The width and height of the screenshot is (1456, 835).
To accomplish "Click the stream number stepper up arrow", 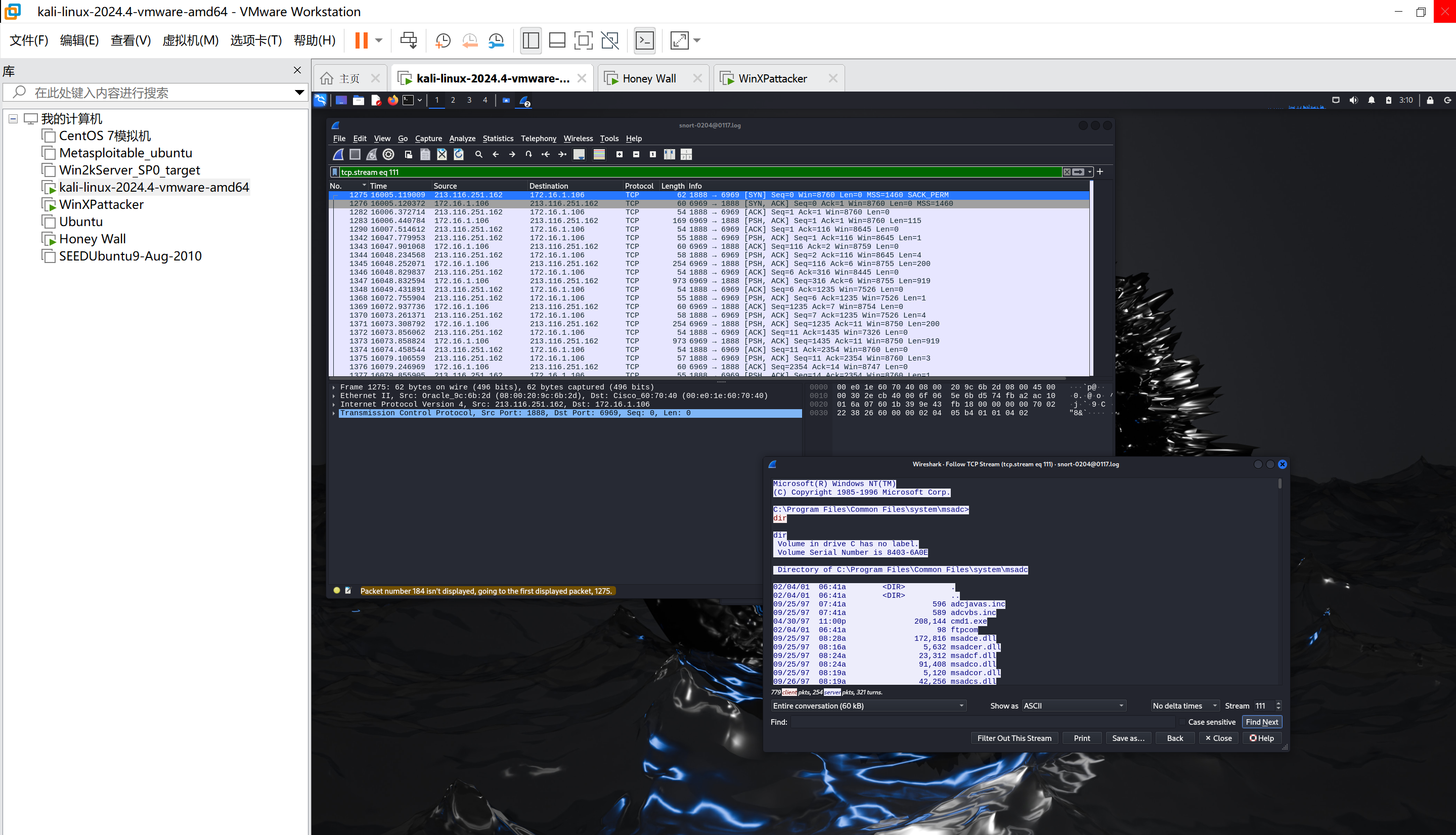I will point(1278,702).
